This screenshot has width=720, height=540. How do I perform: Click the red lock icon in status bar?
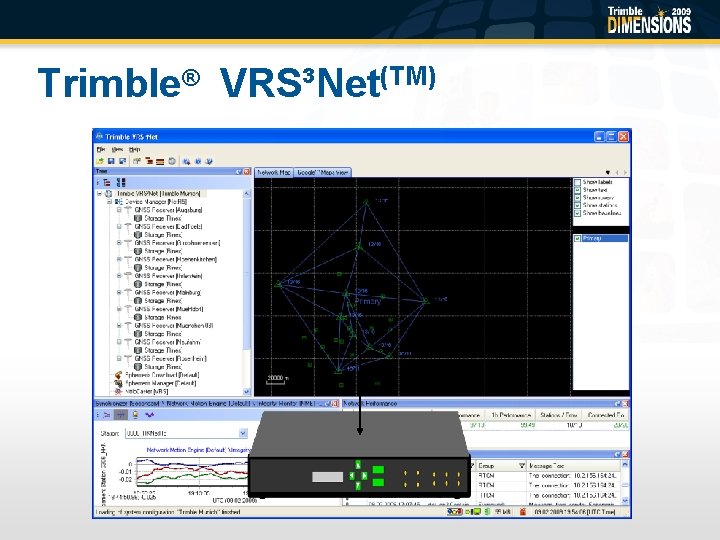tap(523, 512)
